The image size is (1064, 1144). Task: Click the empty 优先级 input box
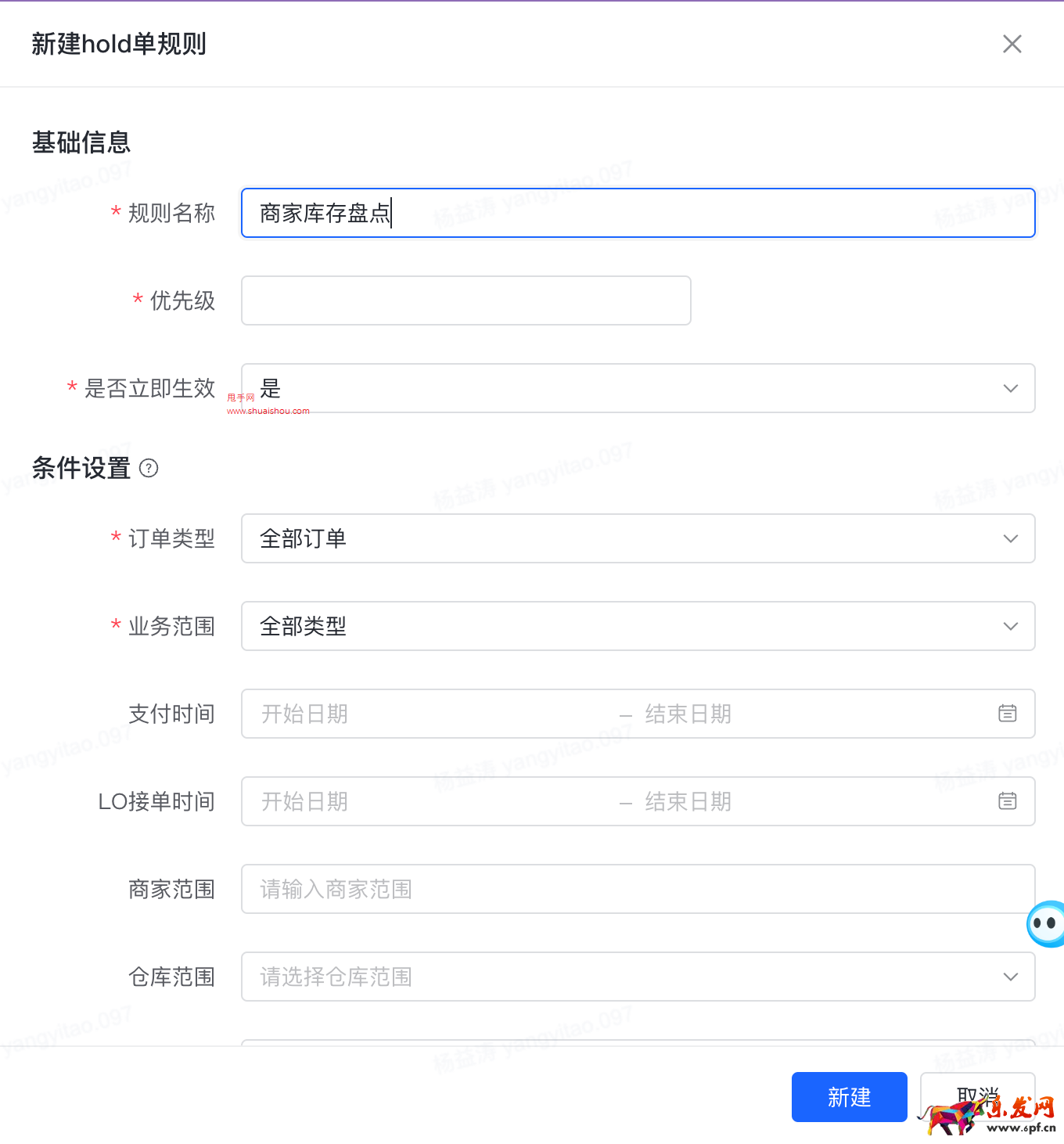[465, 300]
